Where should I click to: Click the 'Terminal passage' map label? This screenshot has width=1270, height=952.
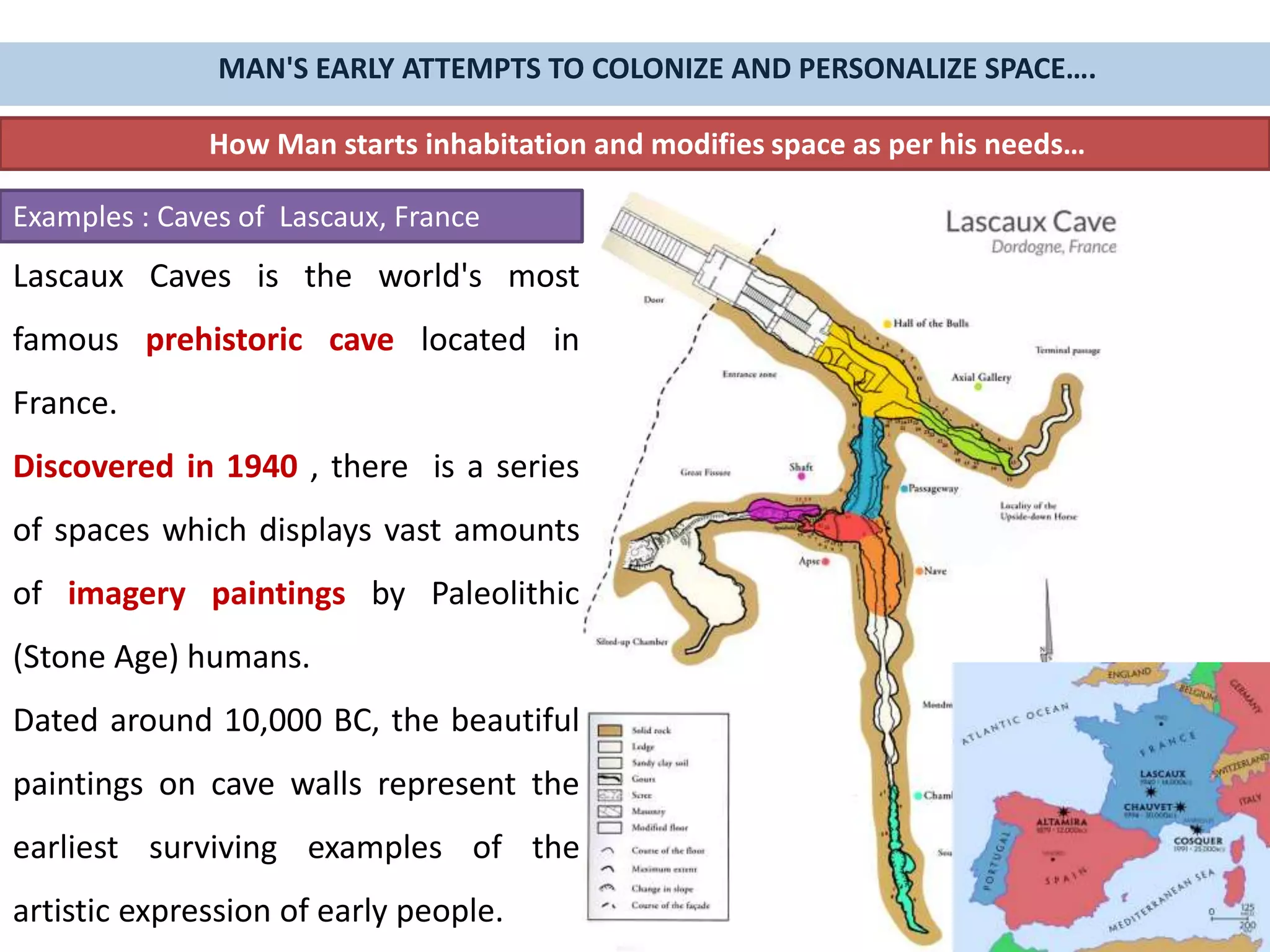[x=1067, y=350]
